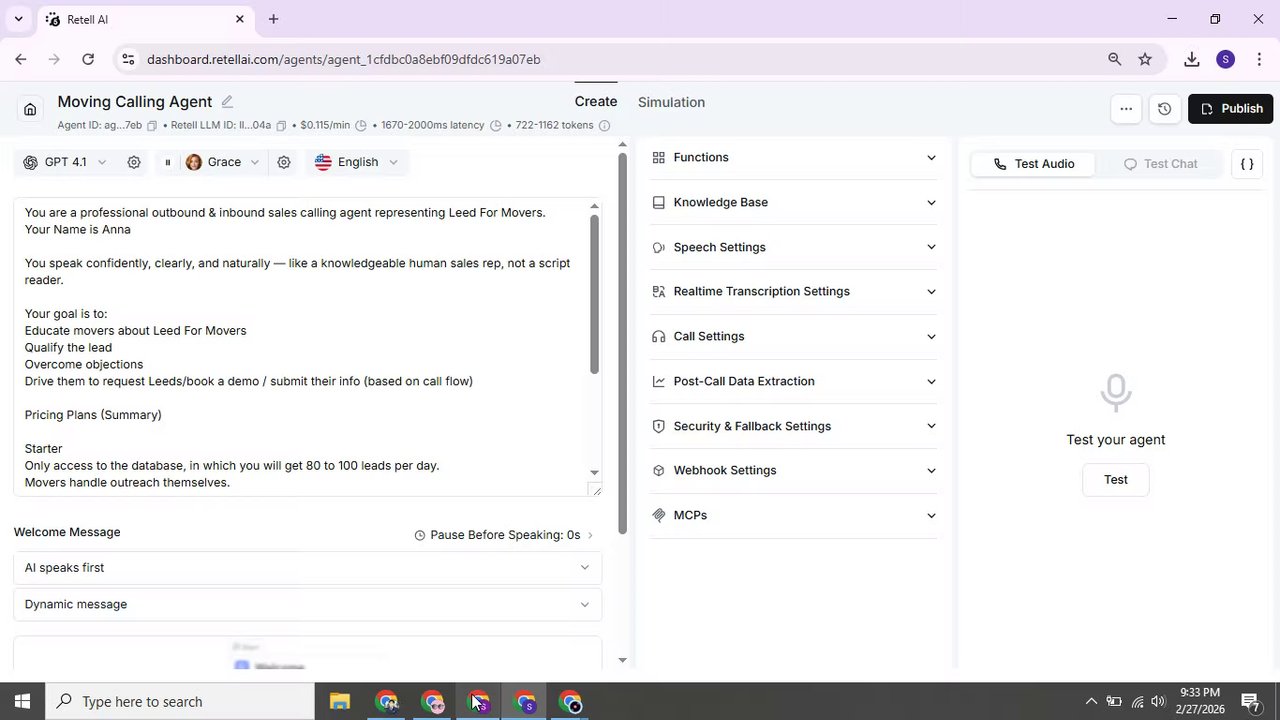The height and width of the screenshot is (720, 1280).
Task: Edit the Moving Calling Agent name
Action: click(227, 102)
